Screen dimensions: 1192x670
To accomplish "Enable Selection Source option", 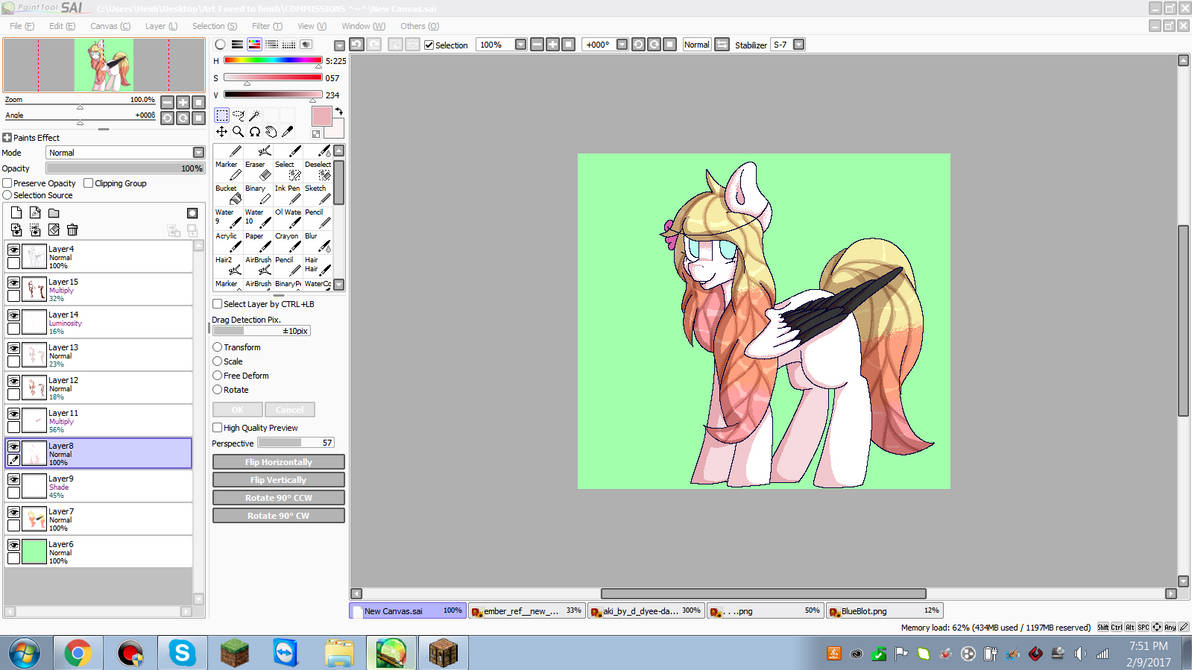I will pos(8,195).
